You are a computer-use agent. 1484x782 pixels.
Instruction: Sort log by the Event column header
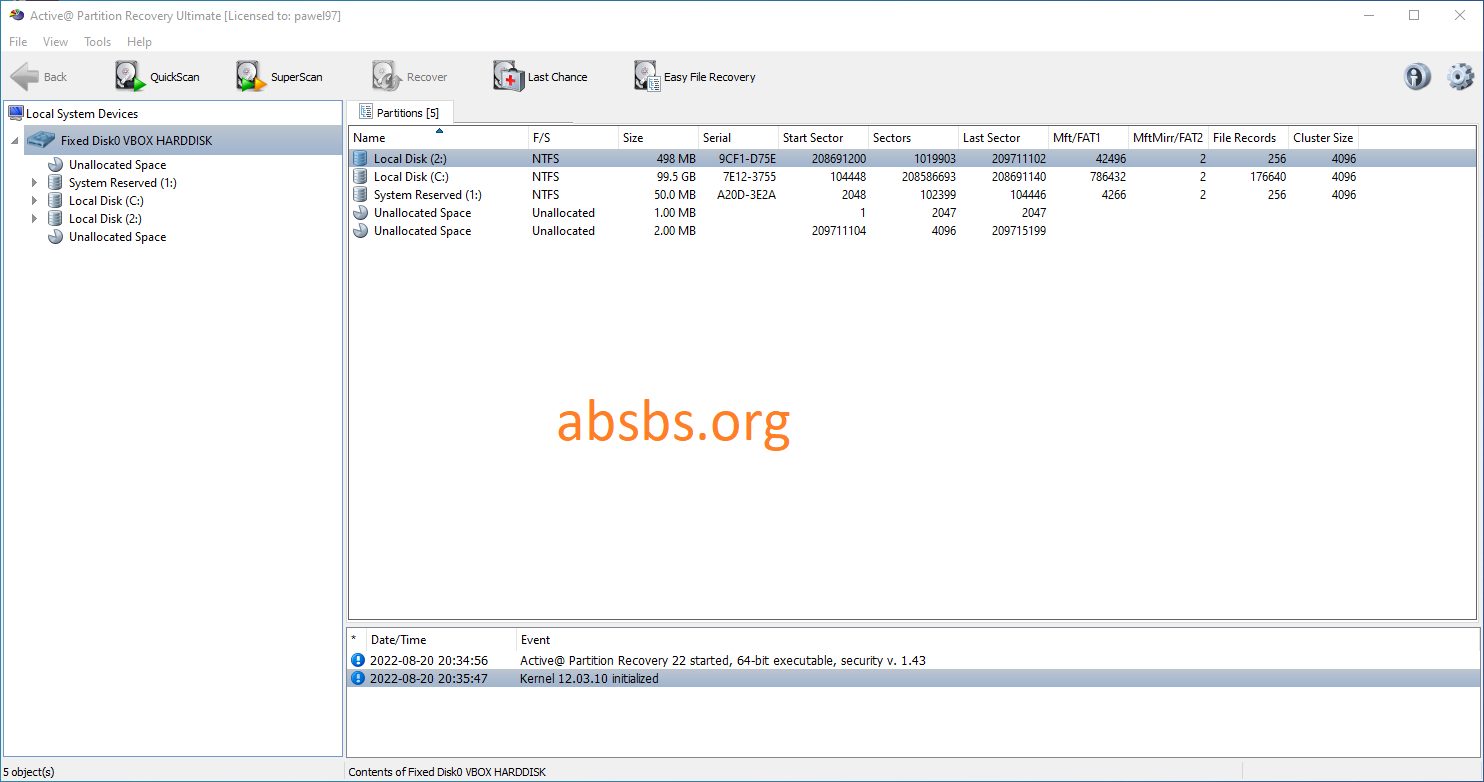tap(997, 640)
